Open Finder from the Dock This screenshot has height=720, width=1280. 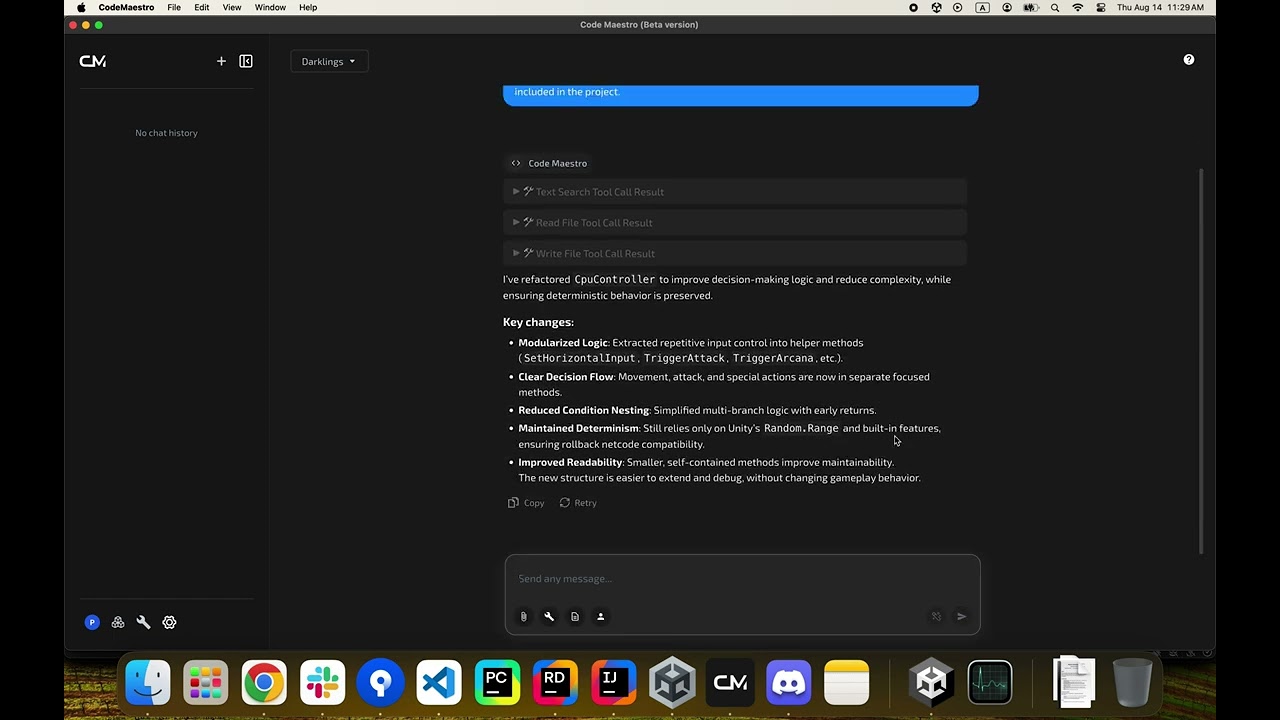[x=148, y=683]
